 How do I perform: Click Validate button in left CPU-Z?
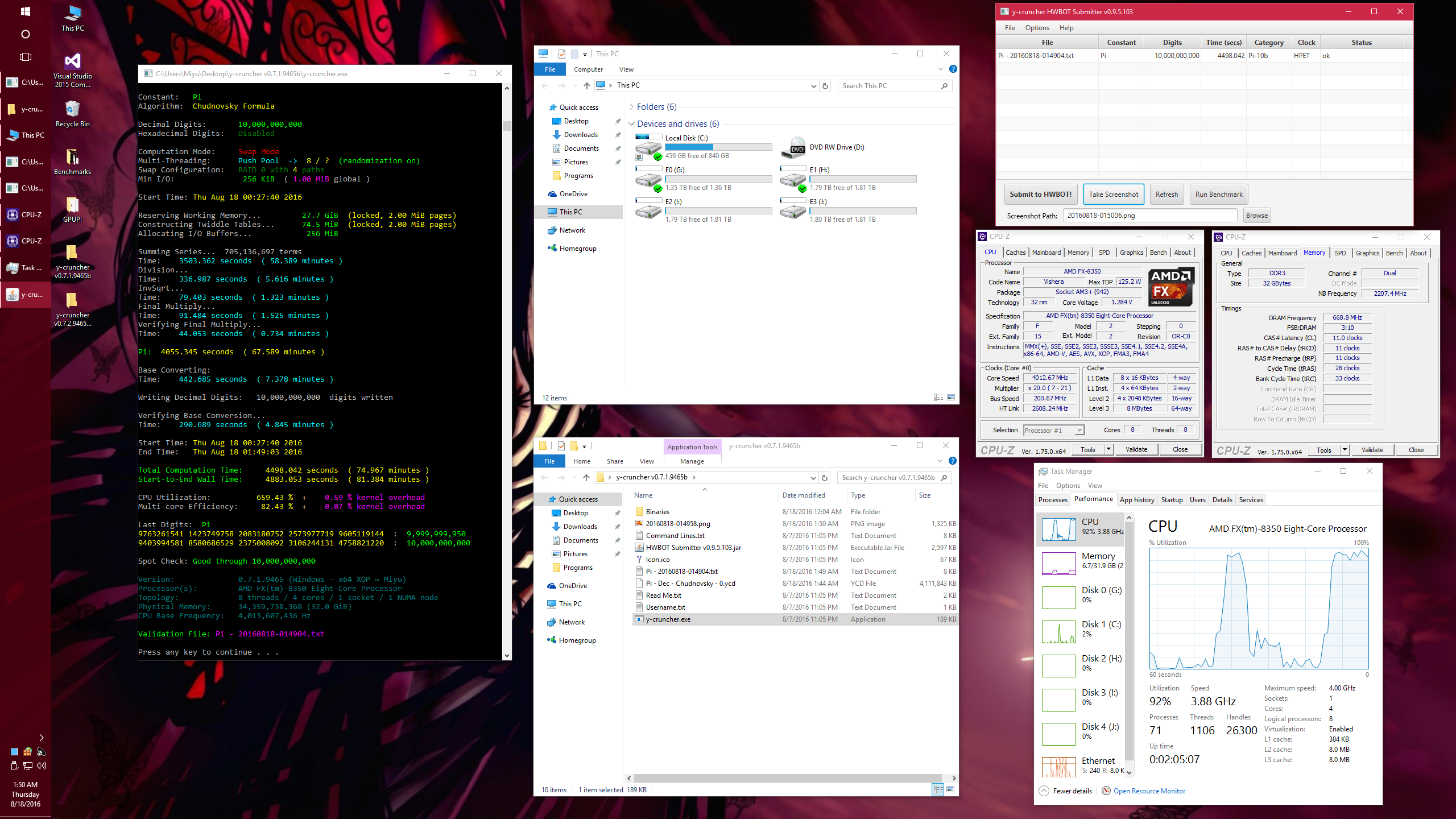pos(1136,449)
